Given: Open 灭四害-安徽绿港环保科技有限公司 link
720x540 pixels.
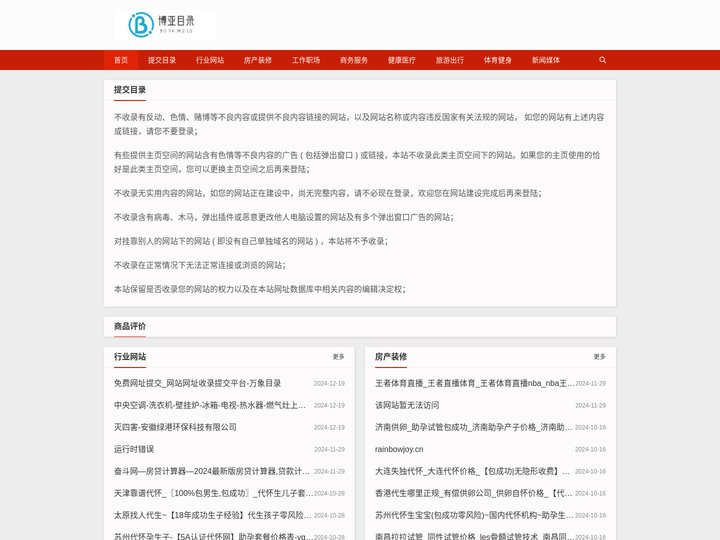Looking at the screenshot, I should [x=175, y=427].
